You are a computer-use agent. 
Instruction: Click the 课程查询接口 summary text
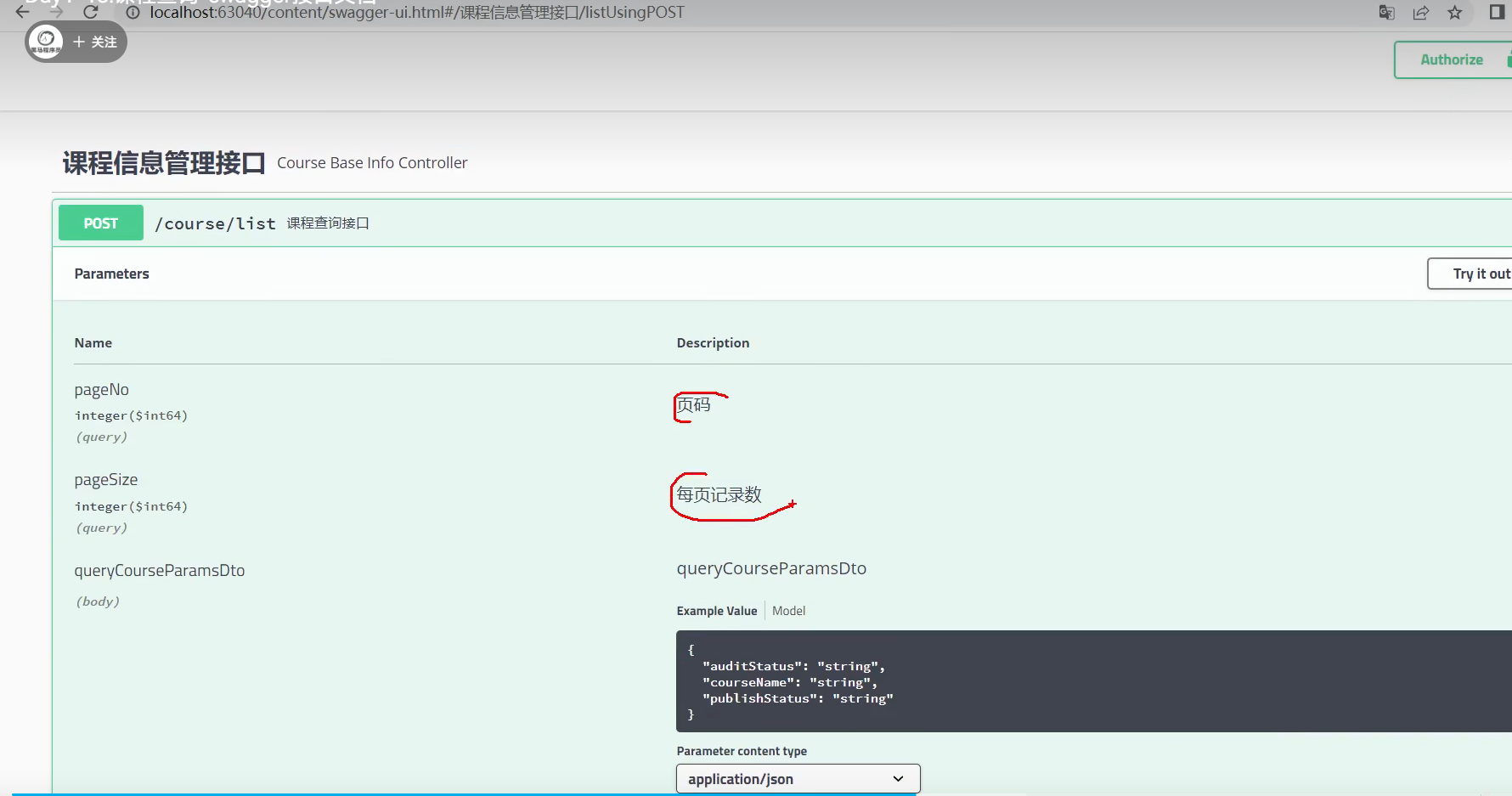click(328, 223)
